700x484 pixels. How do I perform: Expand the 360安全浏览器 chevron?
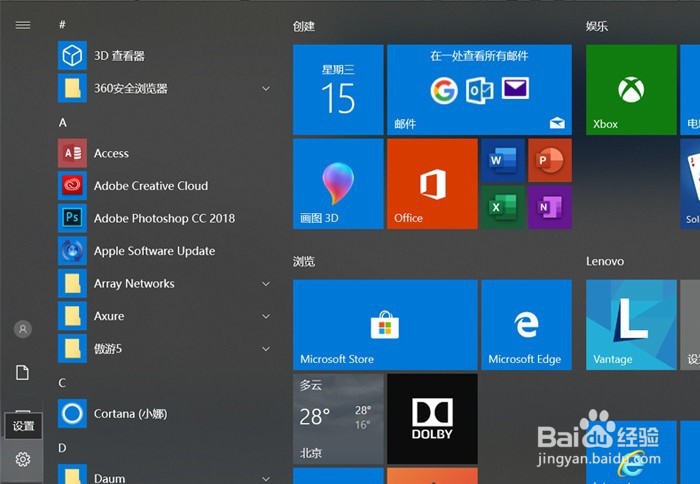(266, 88)
